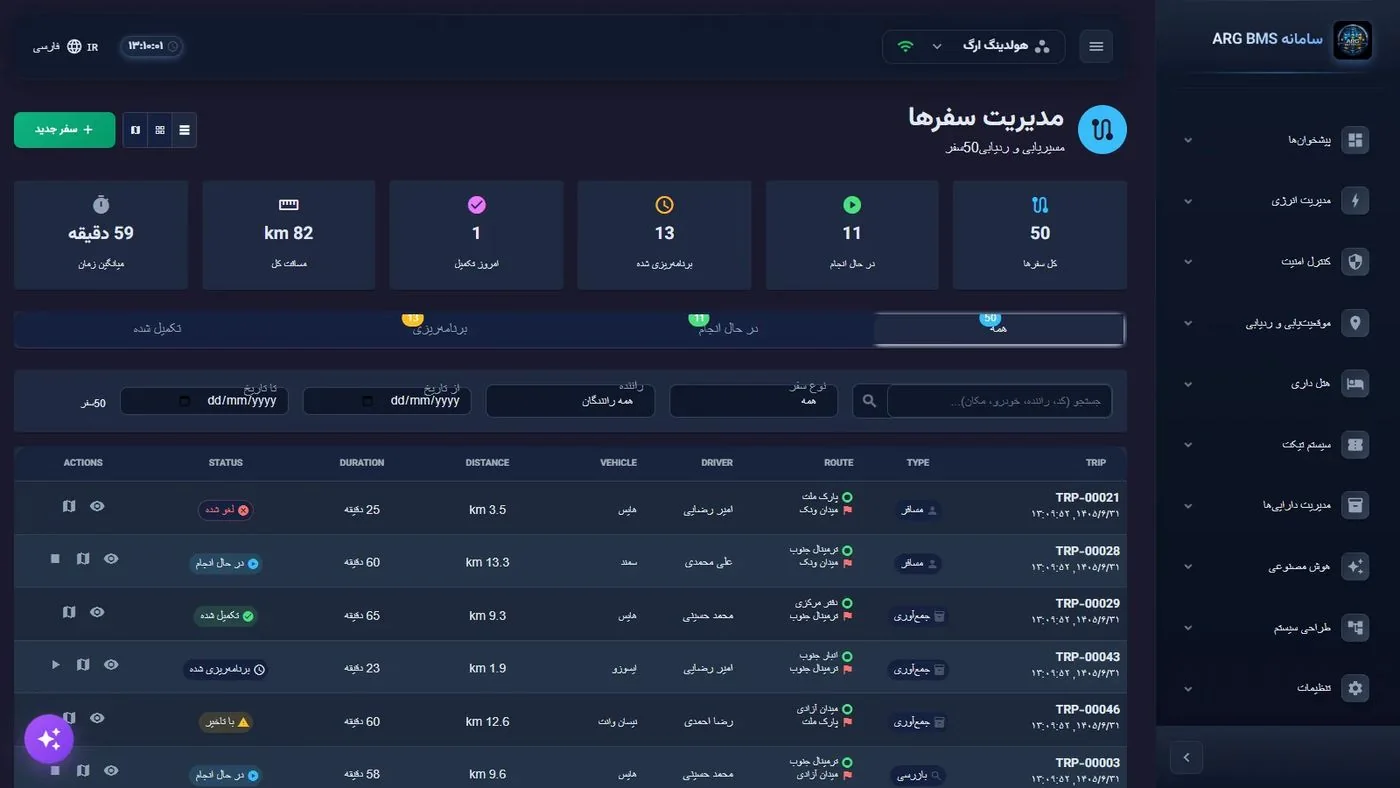The height and width of the screenshot is (788, 1400).
Task: Select the در حال انجام tab
Action: 728,330
